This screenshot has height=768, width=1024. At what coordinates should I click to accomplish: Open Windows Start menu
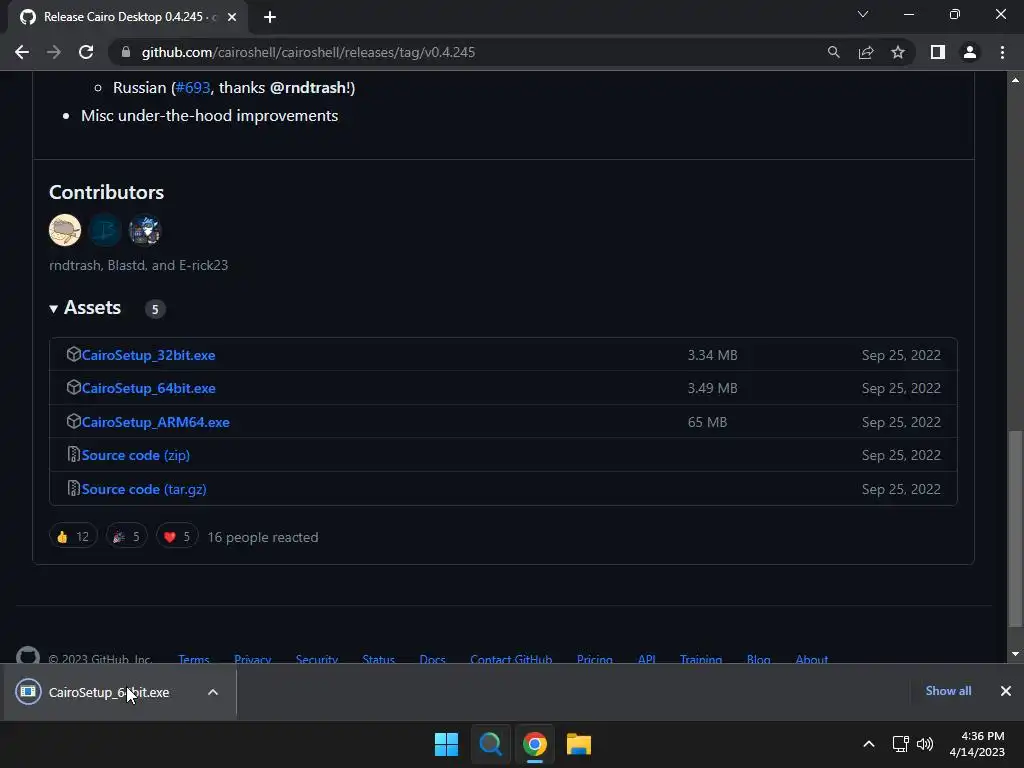pos(447,744)
